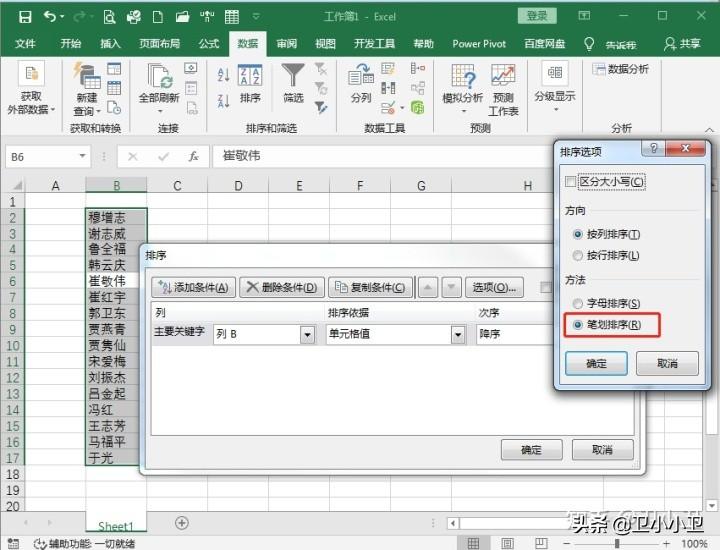This screenshot has height=550, width=720.
Task: Click the New blank document icon
Action: point(158,17)
